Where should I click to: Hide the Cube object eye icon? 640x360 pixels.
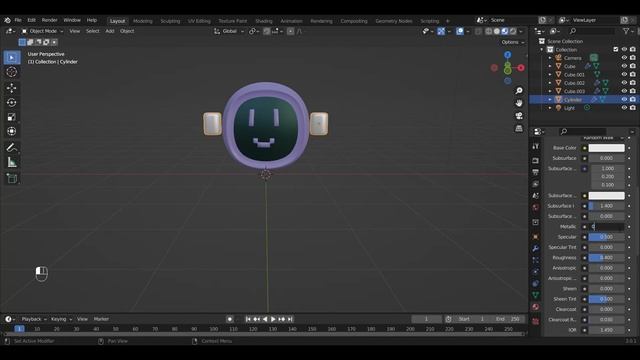[x=624, y=66]
